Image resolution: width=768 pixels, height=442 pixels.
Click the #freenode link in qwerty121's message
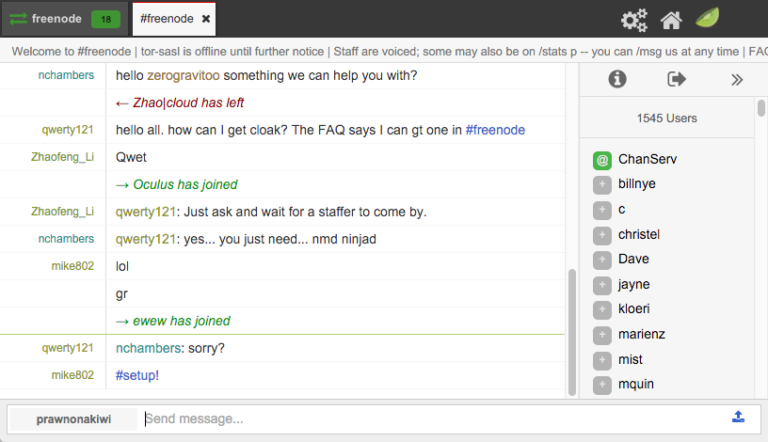click(495, 130)
